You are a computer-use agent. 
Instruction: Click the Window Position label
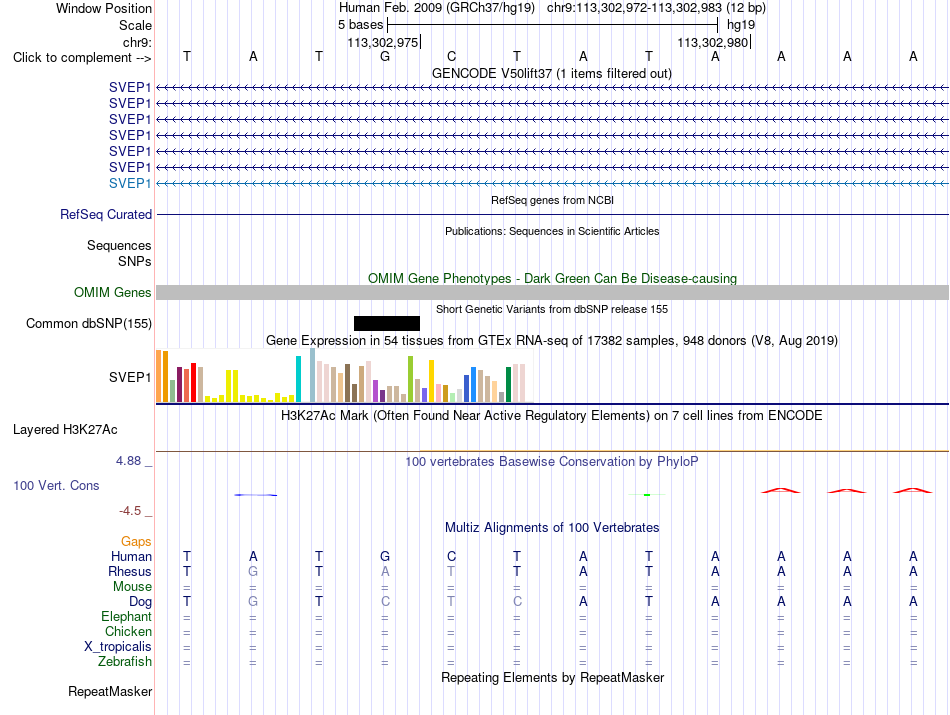pos(104,8)
